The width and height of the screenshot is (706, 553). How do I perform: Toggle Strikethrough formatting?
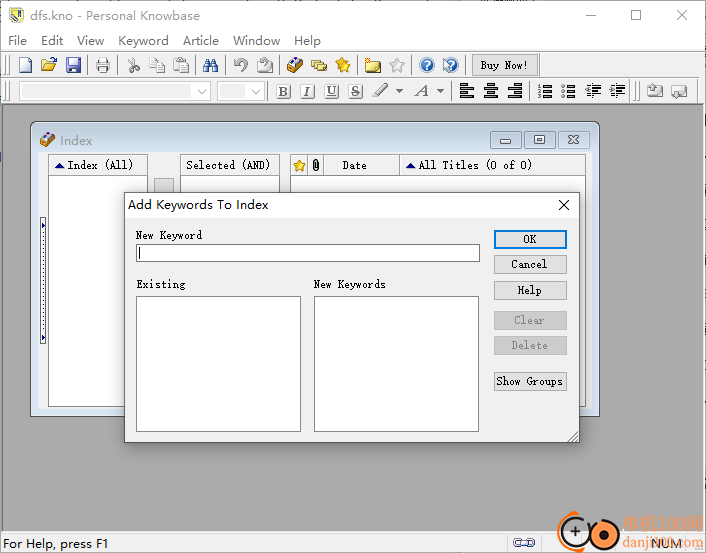tap(355, 91)
